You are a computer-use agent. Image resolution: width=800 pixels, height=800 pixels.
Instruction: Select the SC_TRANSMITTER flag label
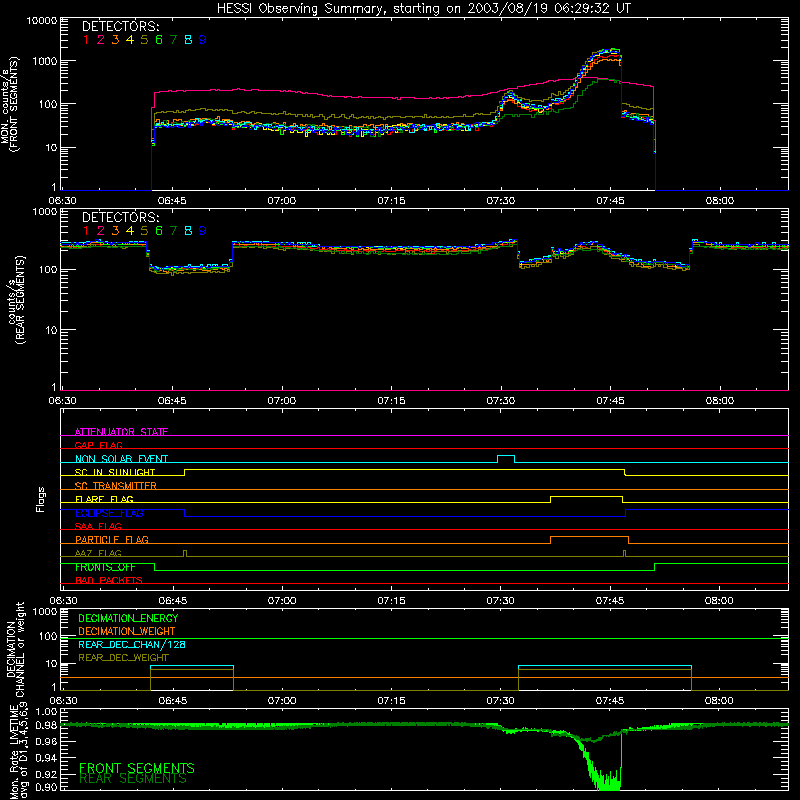116,485
